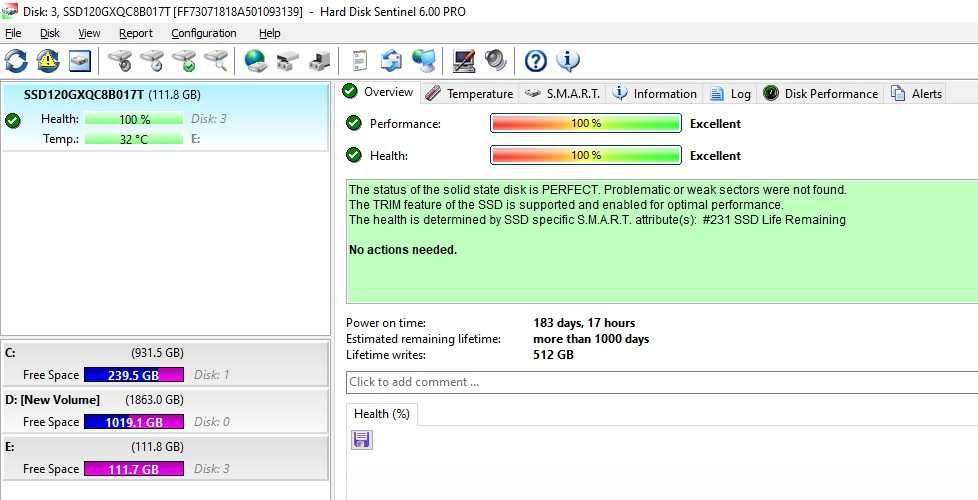Click the Performance 100 % gradient bar
978x500 pixels.
[586, 123]
